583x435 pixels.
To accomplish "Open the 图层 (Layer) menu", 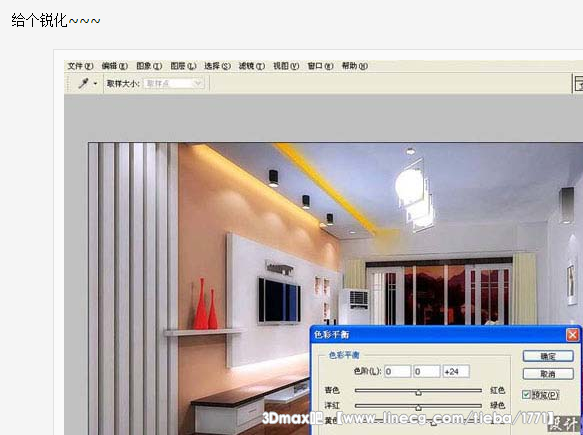I will point(183,66).
